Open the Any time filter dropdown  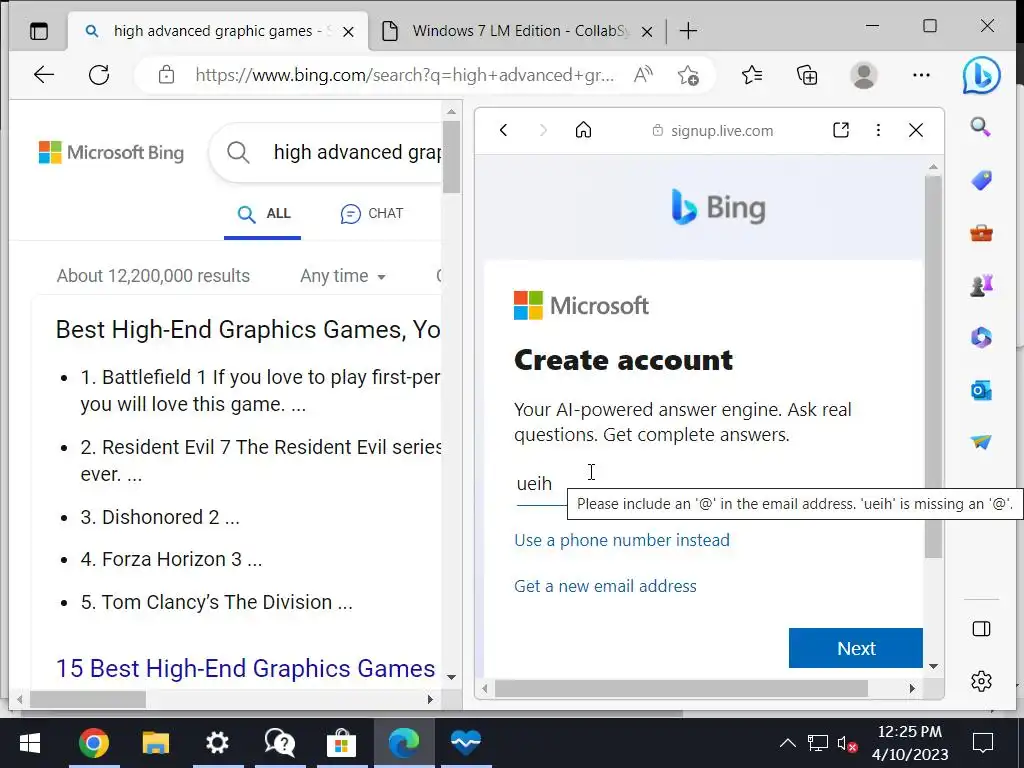click(342, 276)
